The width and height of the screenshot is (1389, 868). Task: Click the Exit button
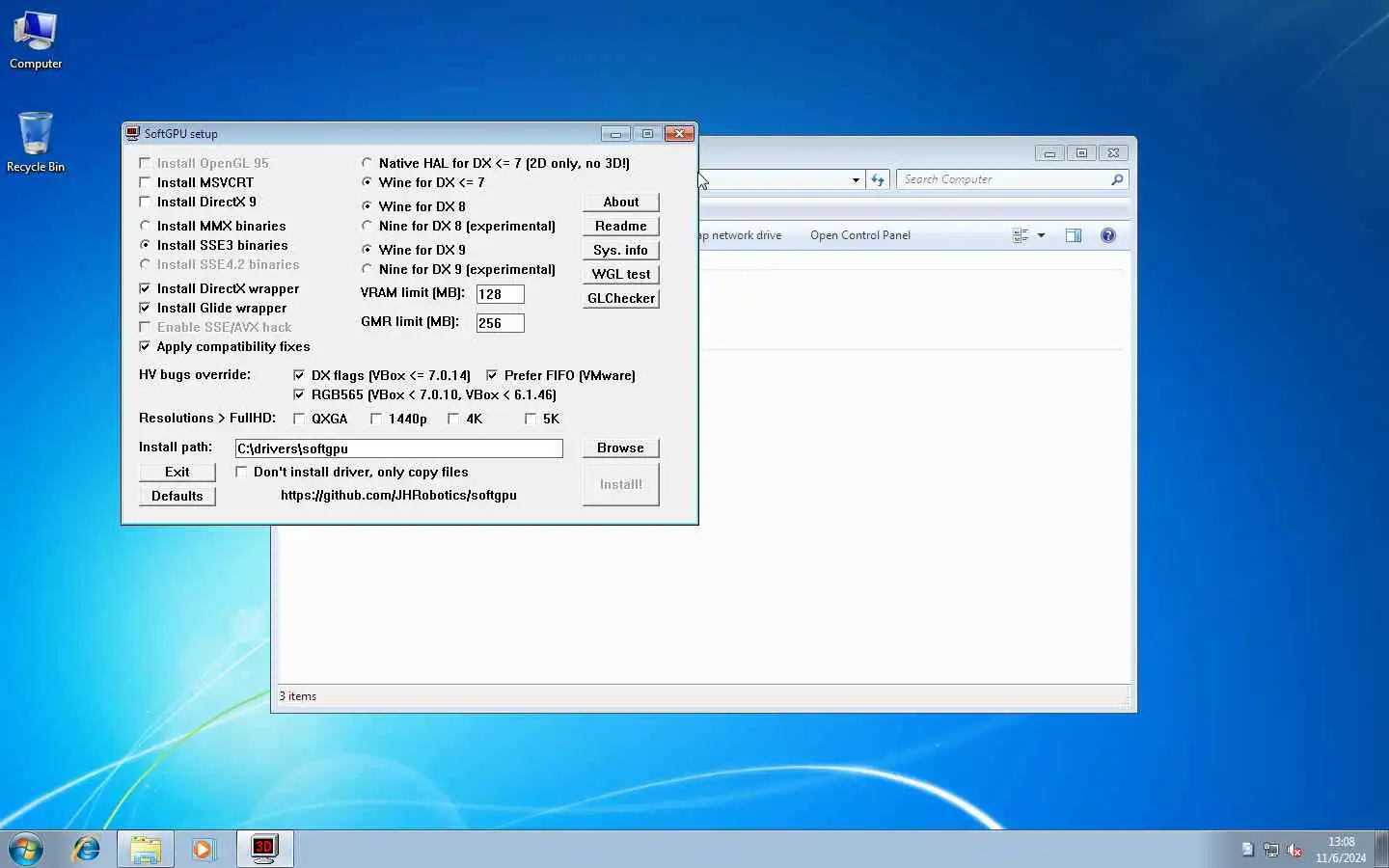pos(177,472)
